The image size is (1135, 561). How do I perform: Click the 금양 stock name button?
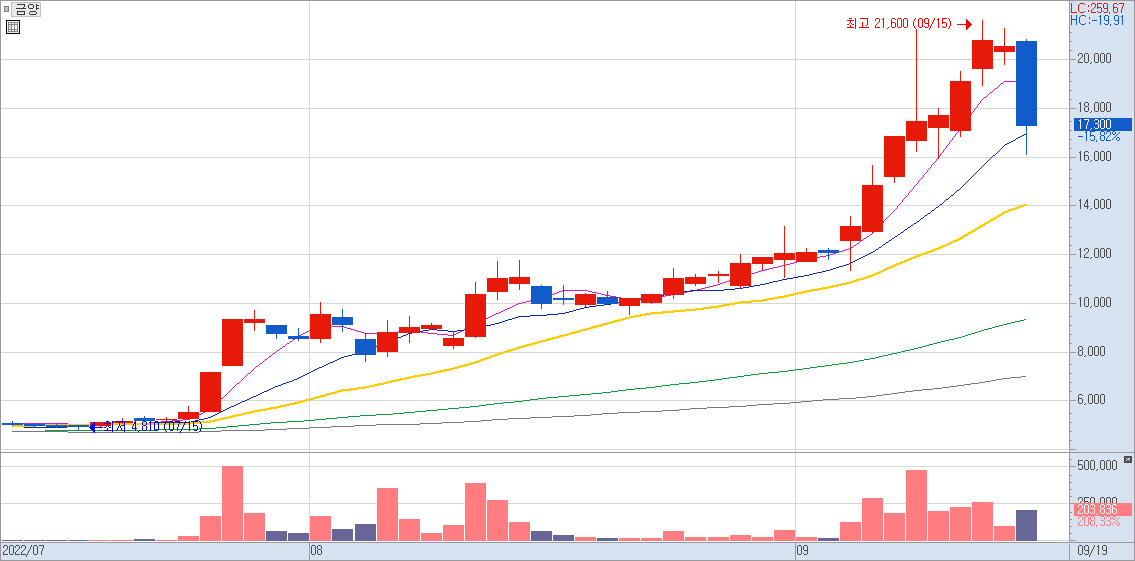click(x=28, y=9)
